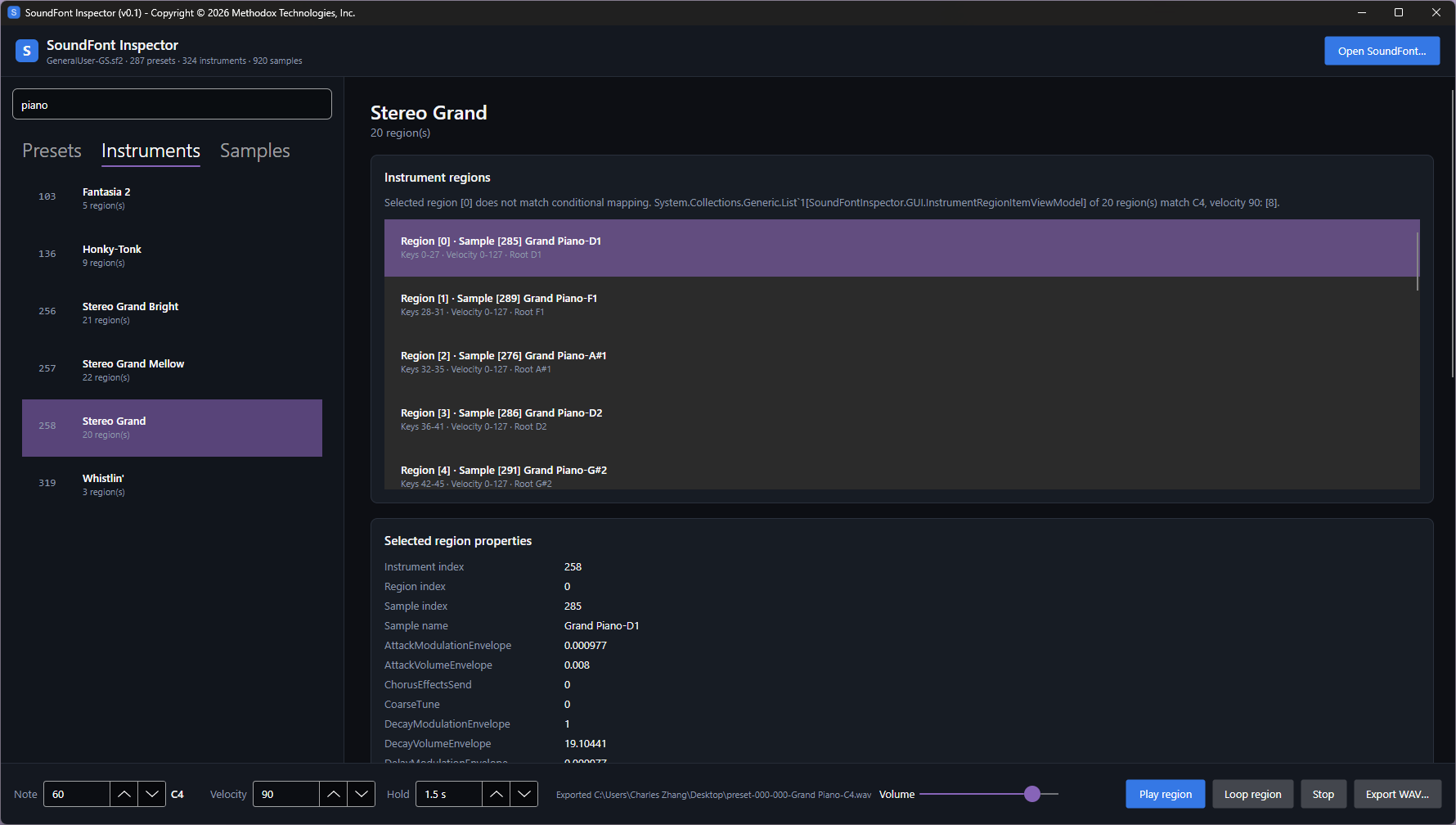Click the regions list scrollbar
This screenshot has height=825, width=1456.
click(x=1418, y=261)
